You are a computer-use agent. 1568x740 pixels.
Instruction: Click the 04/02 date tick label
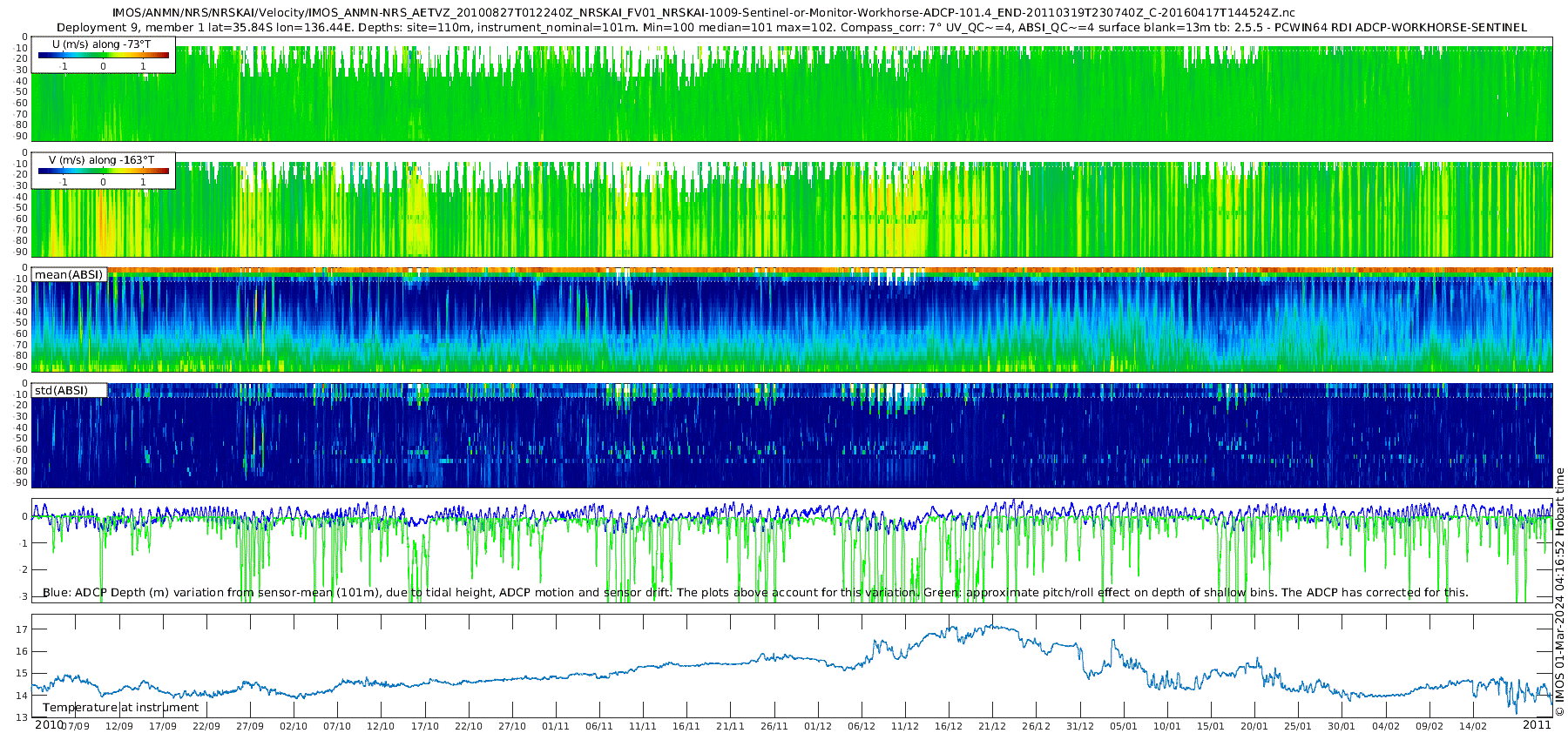[1386, 726]
